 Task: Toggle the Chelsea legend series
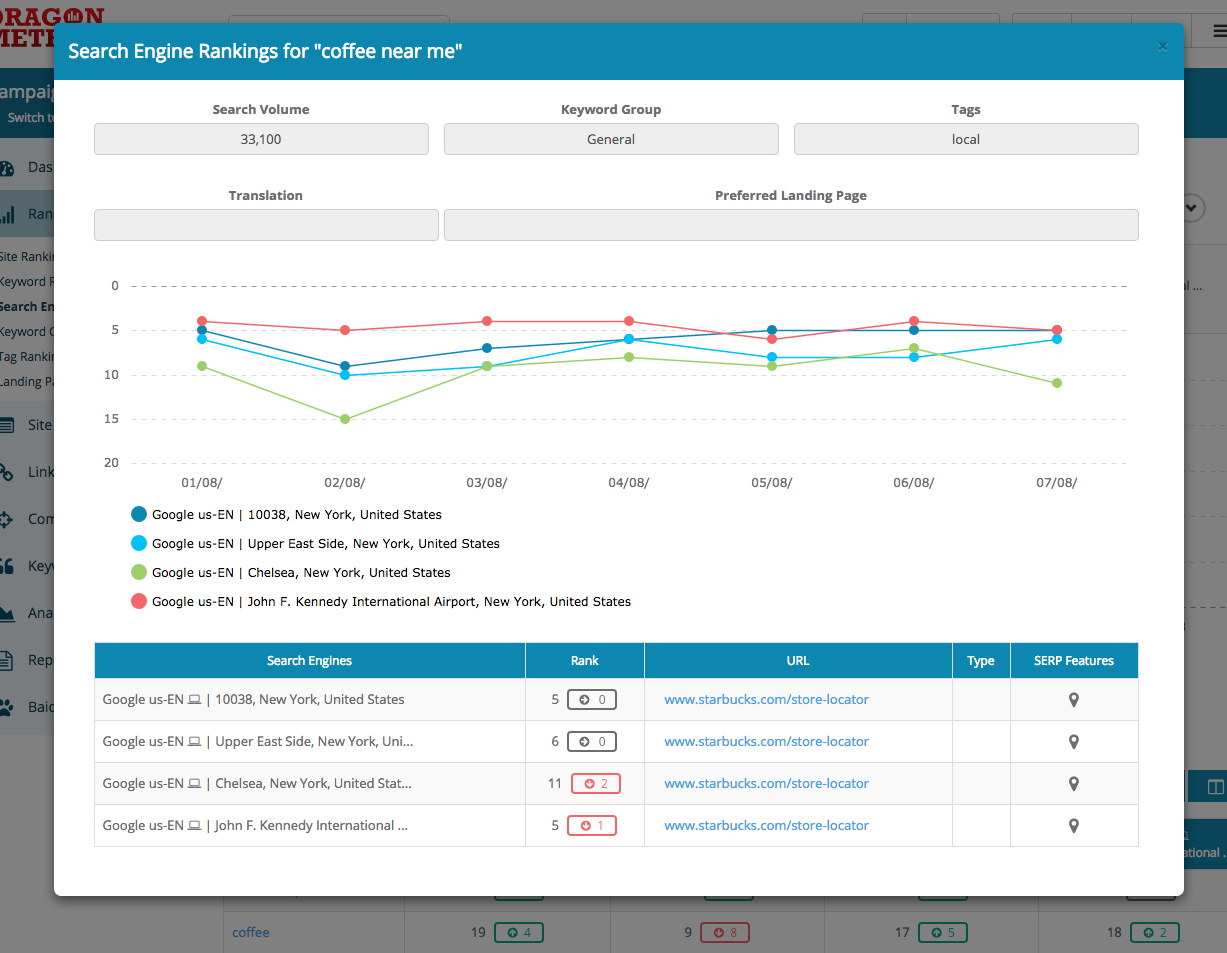click(x=139, y=573)
